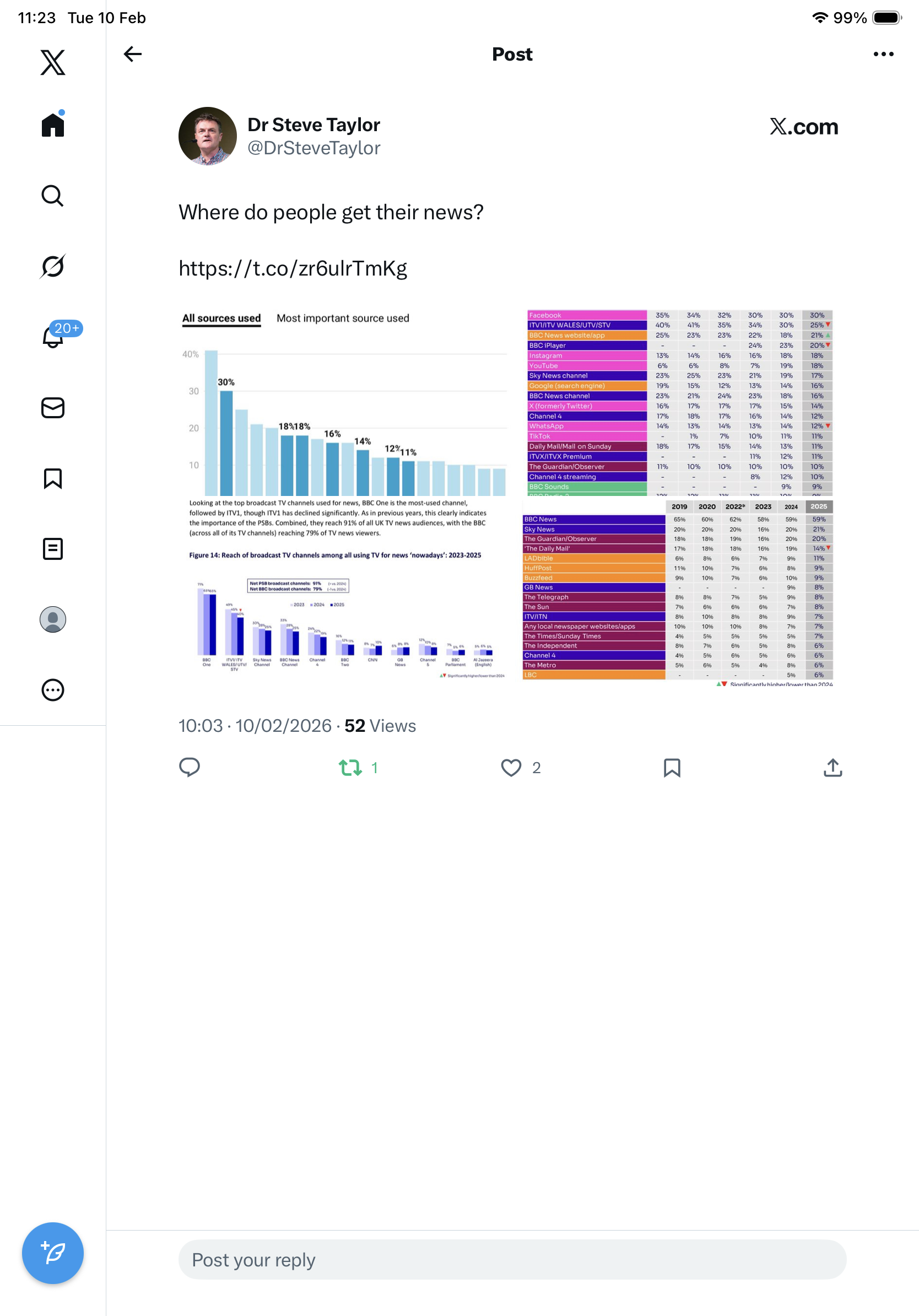Open the t.co link in post
919x1316 pixels.
[293, 268]
